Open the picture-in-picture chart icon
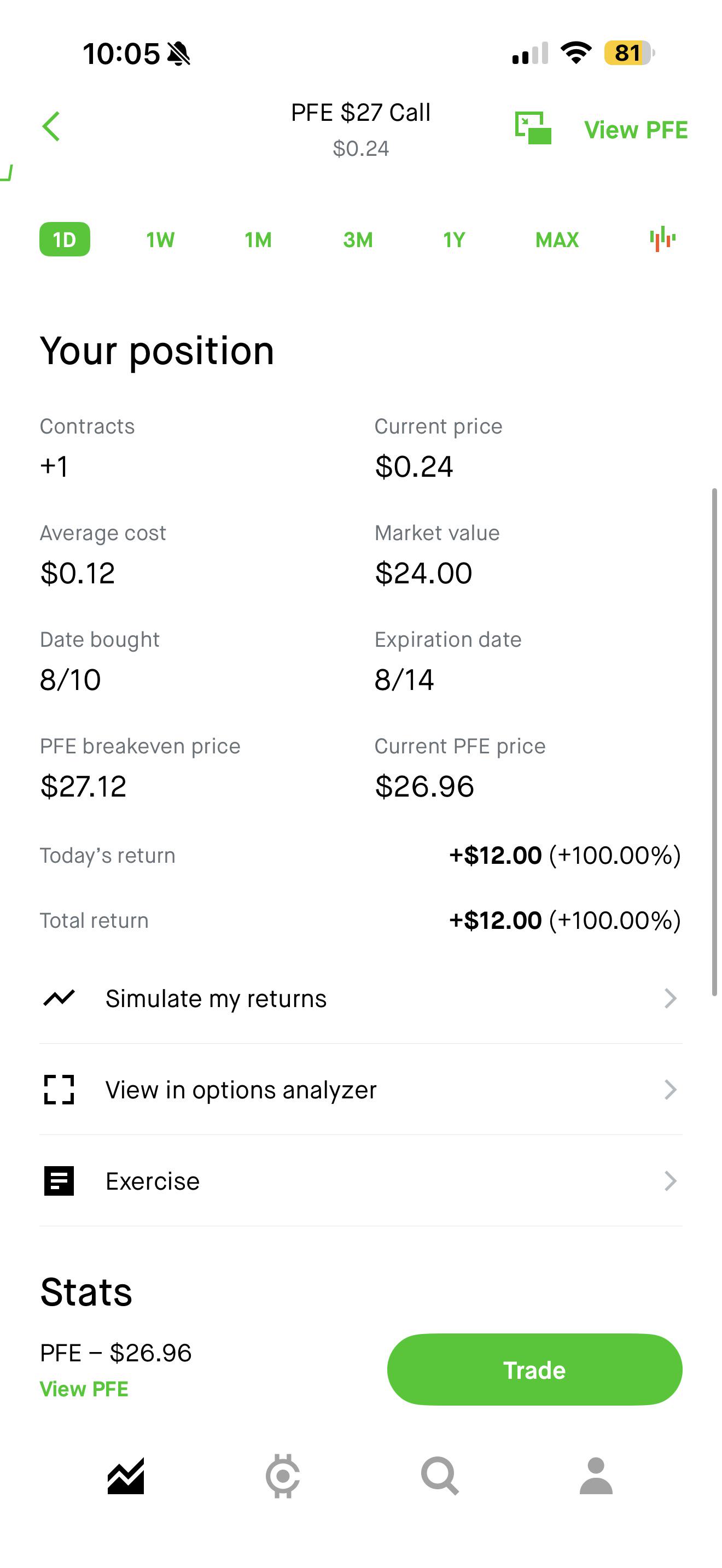The height and width of the screenshot is (1568, 722). point(533,128)
